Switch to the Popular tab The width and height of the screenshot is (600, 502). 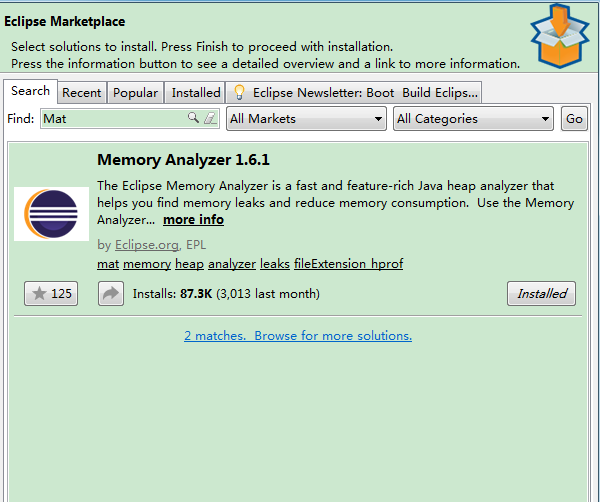click(x=135, y=93)
